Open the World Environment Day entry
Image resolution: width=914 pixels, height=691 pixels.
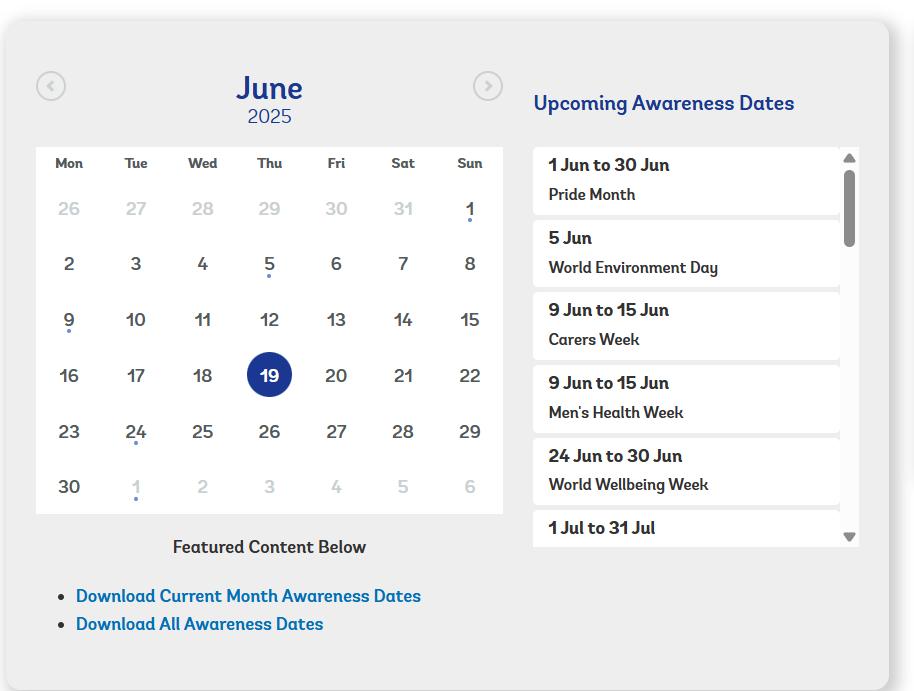coord(686,253)
